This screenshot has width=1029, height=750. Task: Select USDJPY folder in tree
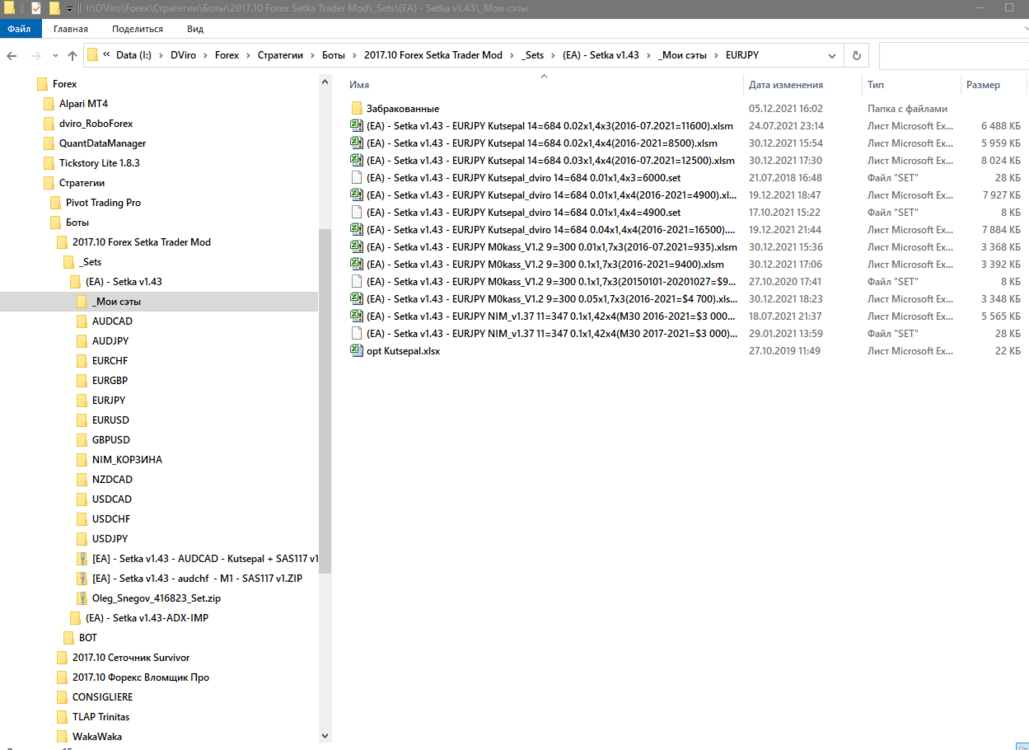pos(110,538)
